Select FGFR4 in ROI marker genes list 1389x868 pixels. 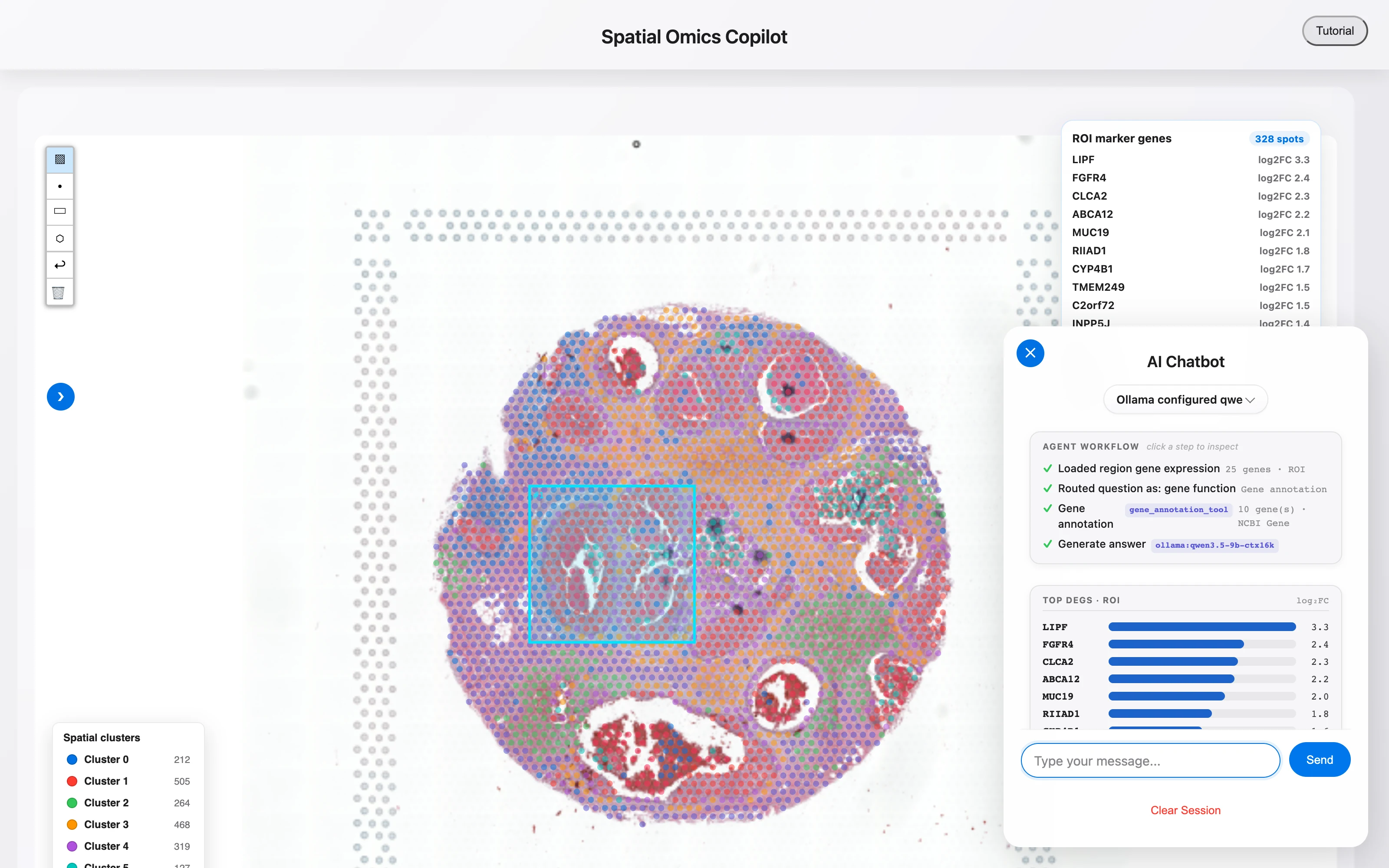tap(1190, 178)
